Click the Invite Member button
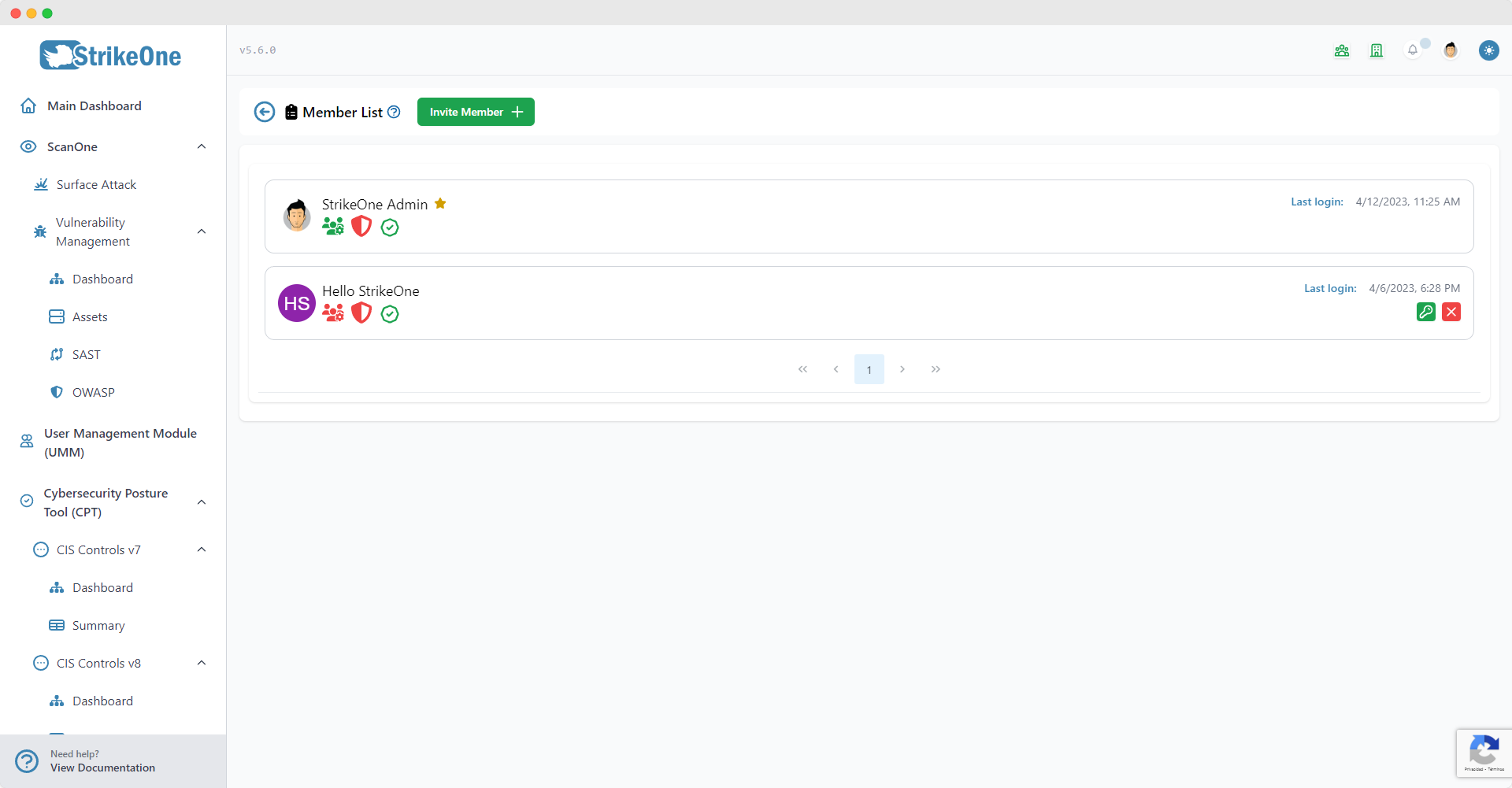Viewport: 1512px width, 788px height. click(x=476, y=112)
